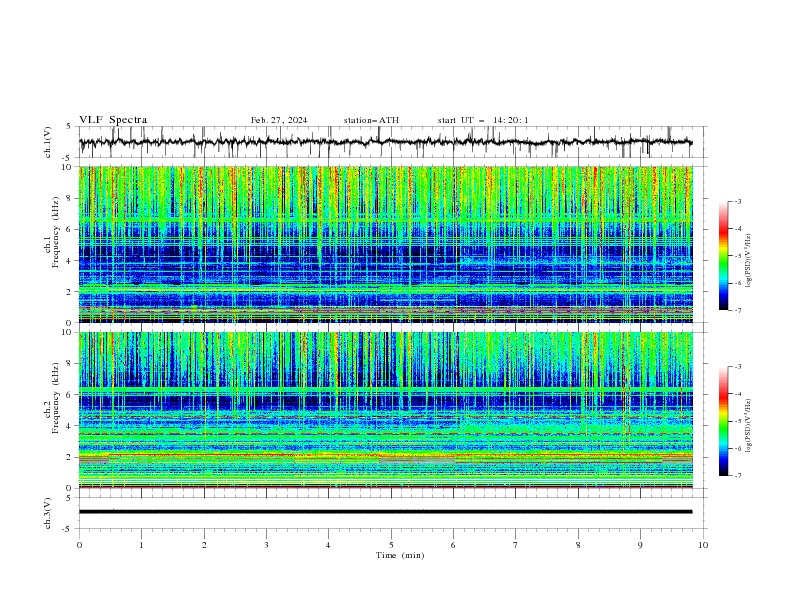This screenshot has height=612, width=792.
Task: Click the "2" kHz tick of ch.1 spectrogram
Action: (71, 292)
